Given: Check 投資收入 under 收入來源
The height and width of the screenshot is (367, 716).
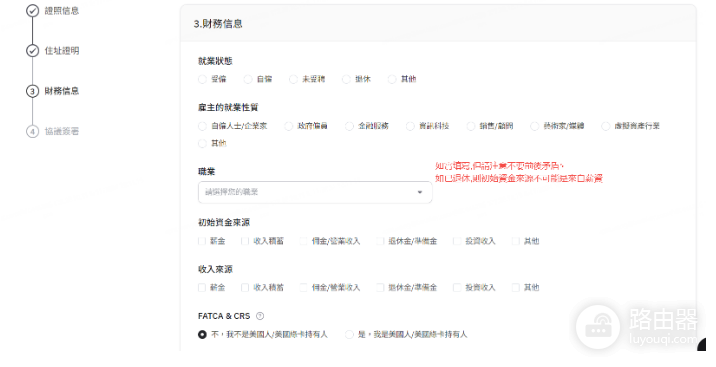Looking at the screenshot, I should [x=457, y=287].
